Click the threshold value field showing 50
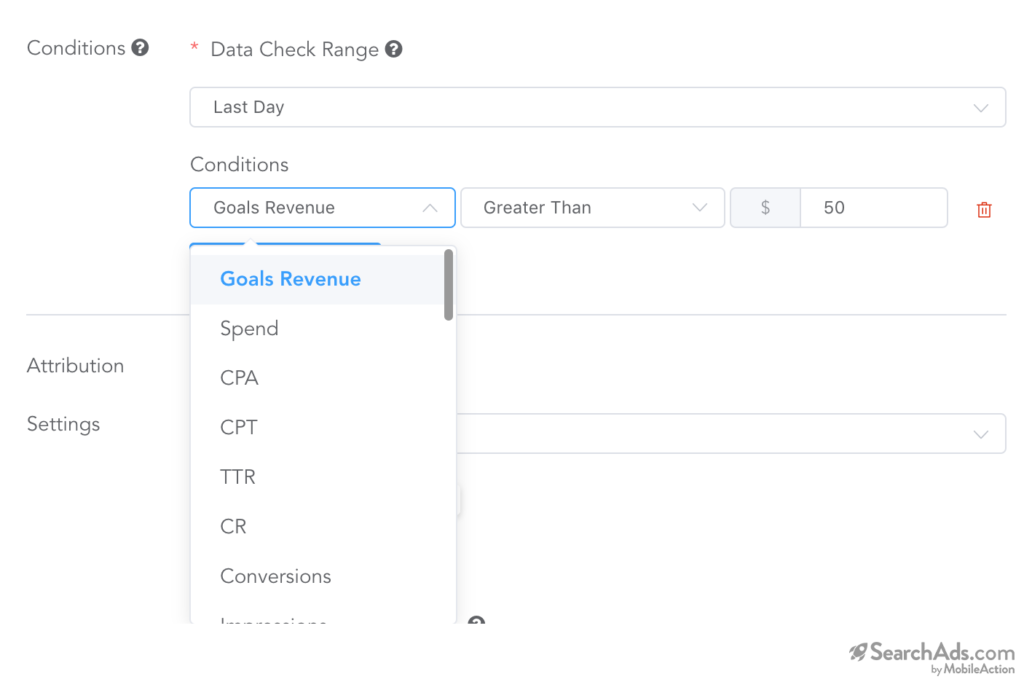The width and height of the screenshot is (1024, 698). [873, 208]
